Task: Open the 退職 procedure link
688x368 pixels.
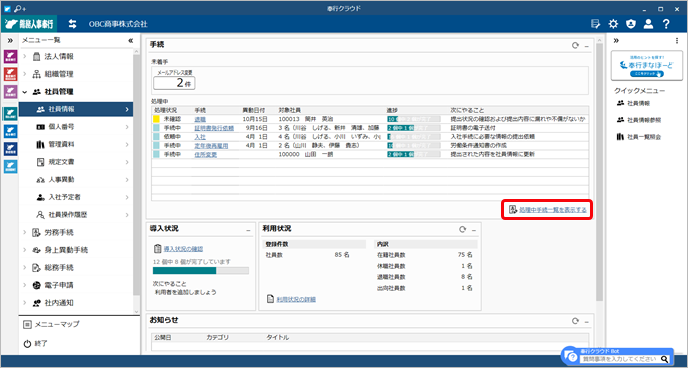Action: (x=200, y=119)
